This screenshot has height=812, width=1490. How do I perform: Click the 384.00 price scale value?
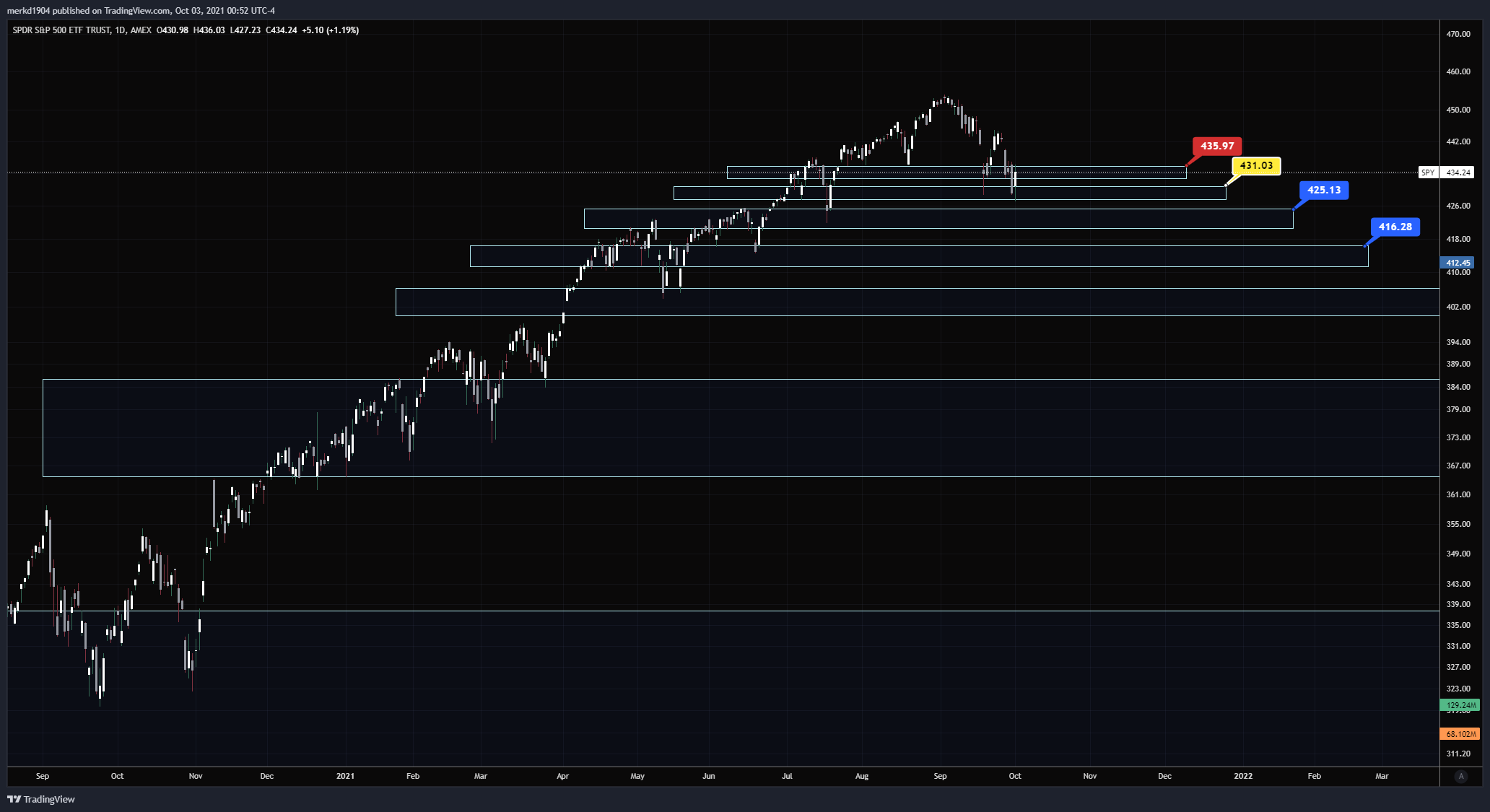[x=1458, y=387]
